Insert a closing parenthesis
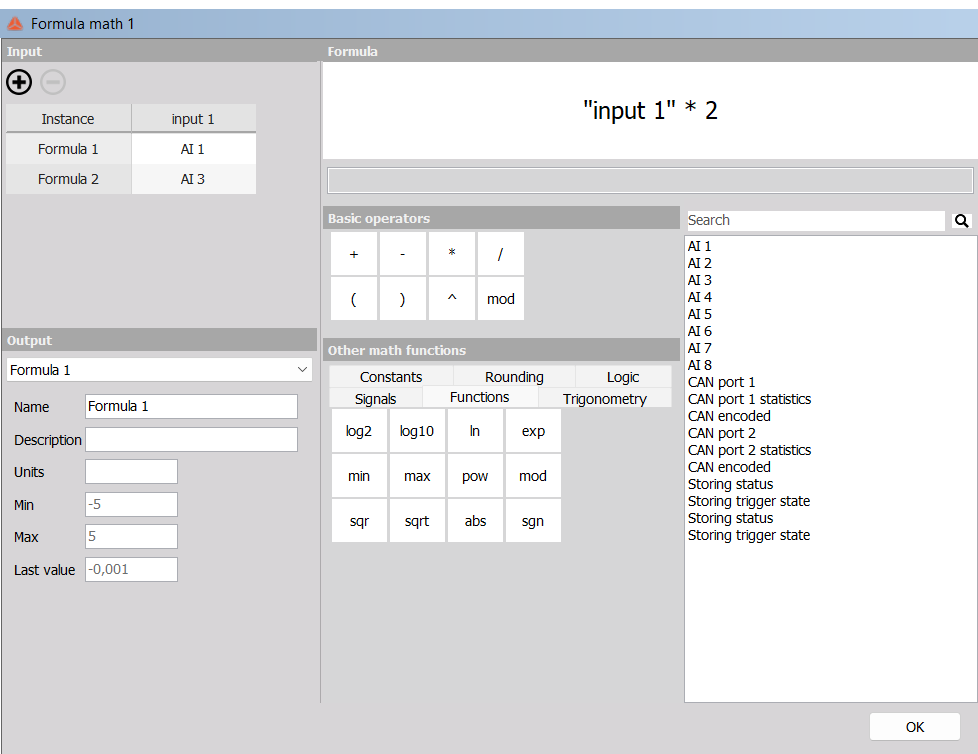The height and width of the screenshot is (754, 978). (x=403, y=299)
